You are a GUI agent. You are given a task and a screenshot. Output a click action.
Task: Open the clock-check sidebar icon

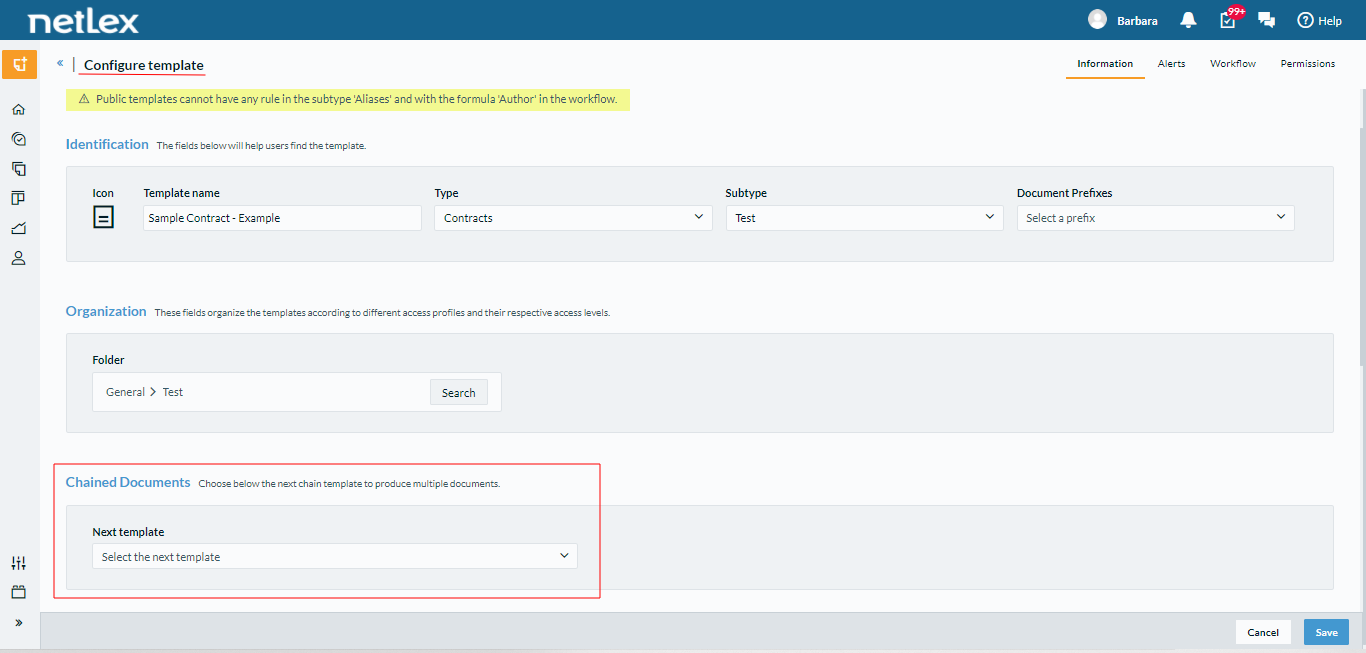point(18,139)
